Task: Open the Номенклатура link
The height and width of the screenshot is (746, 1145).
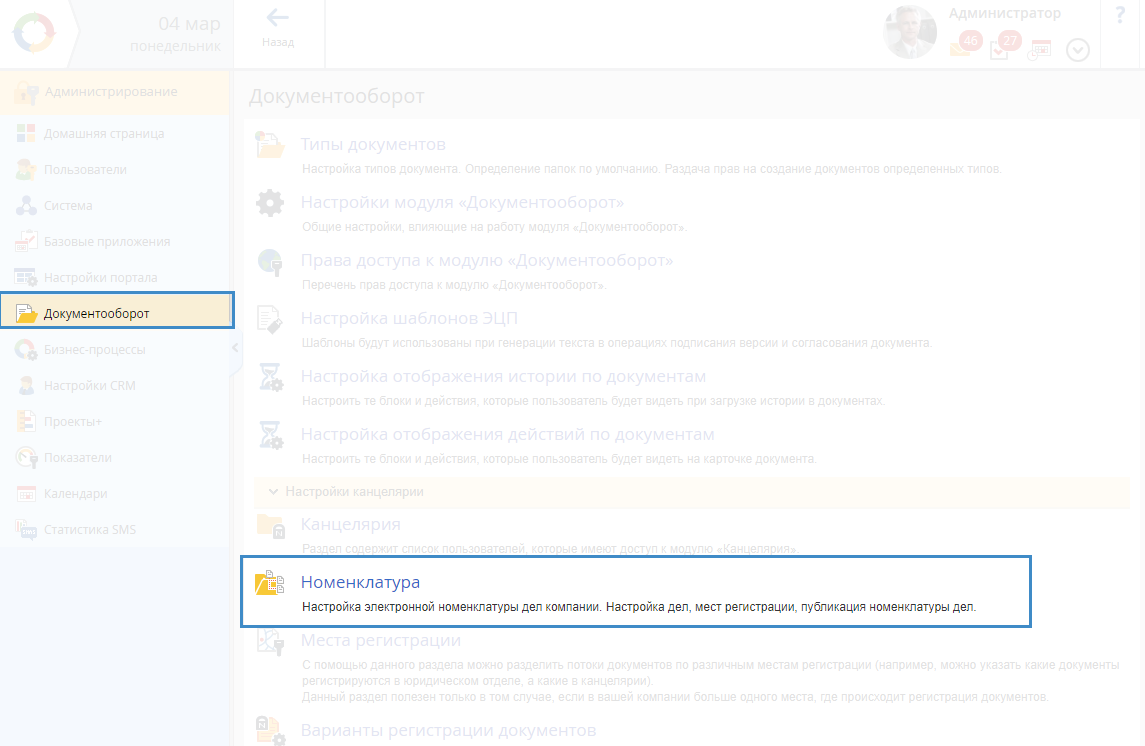Action: point(360,582)
